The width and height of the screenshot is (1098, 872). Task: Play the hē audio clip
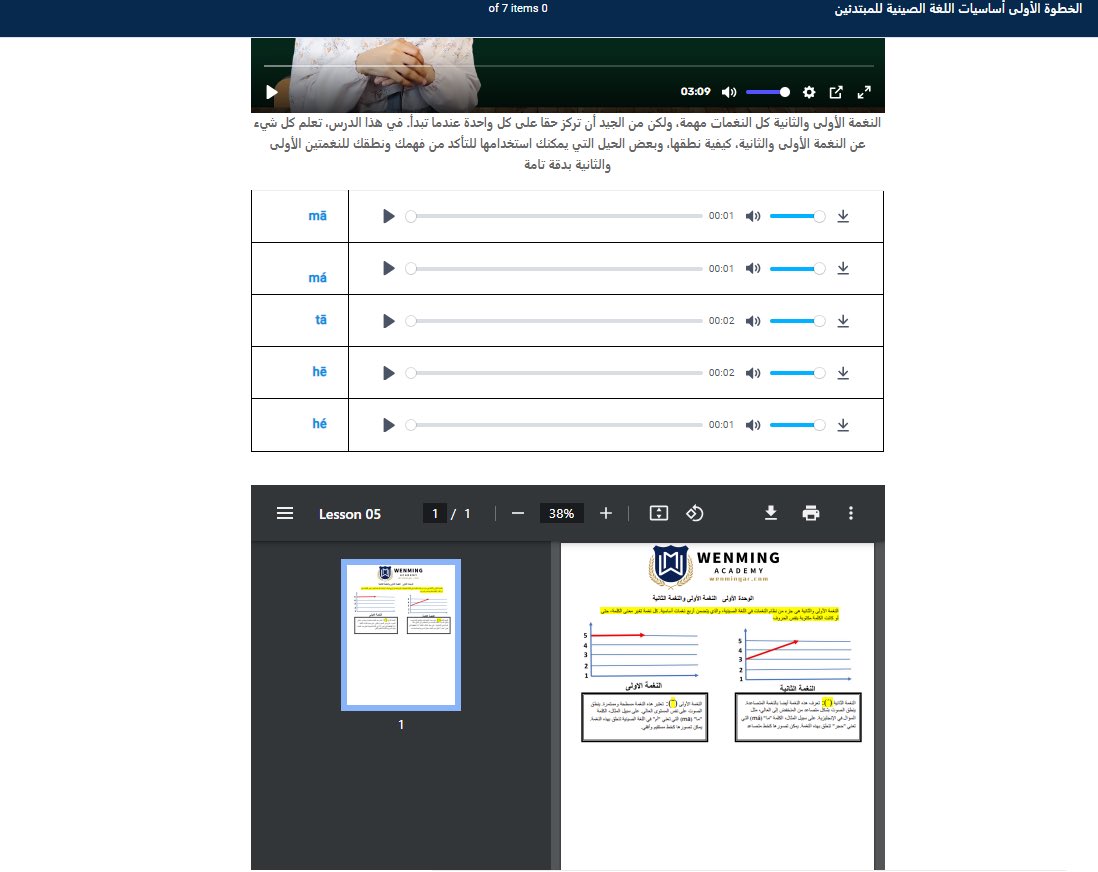389,373
